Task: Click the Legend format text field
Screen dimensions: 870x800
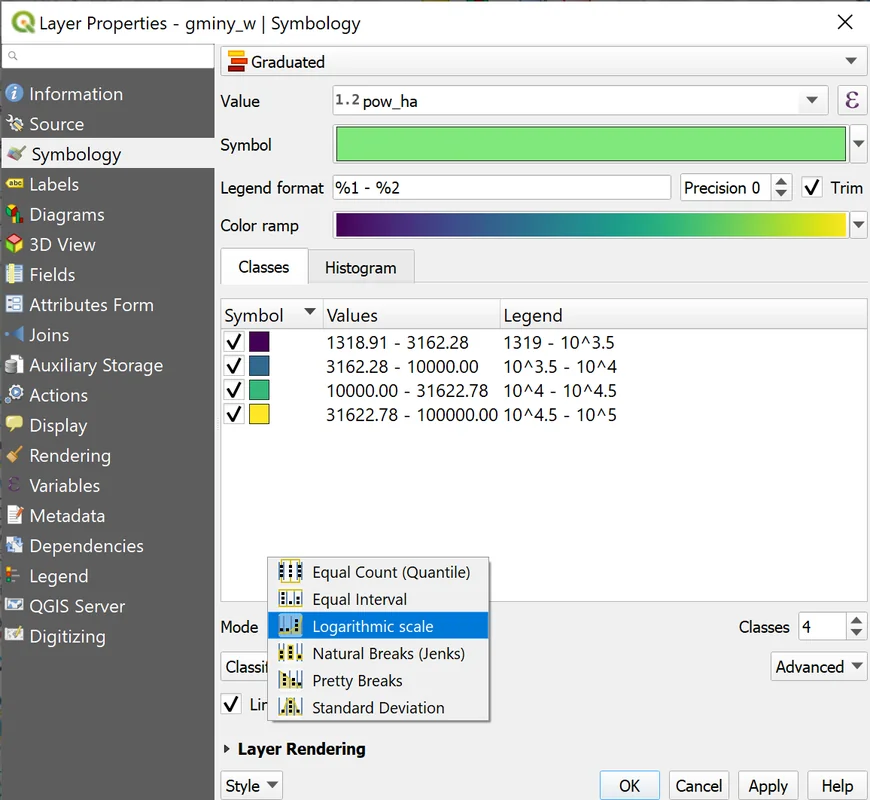Action: click(502, 188)
